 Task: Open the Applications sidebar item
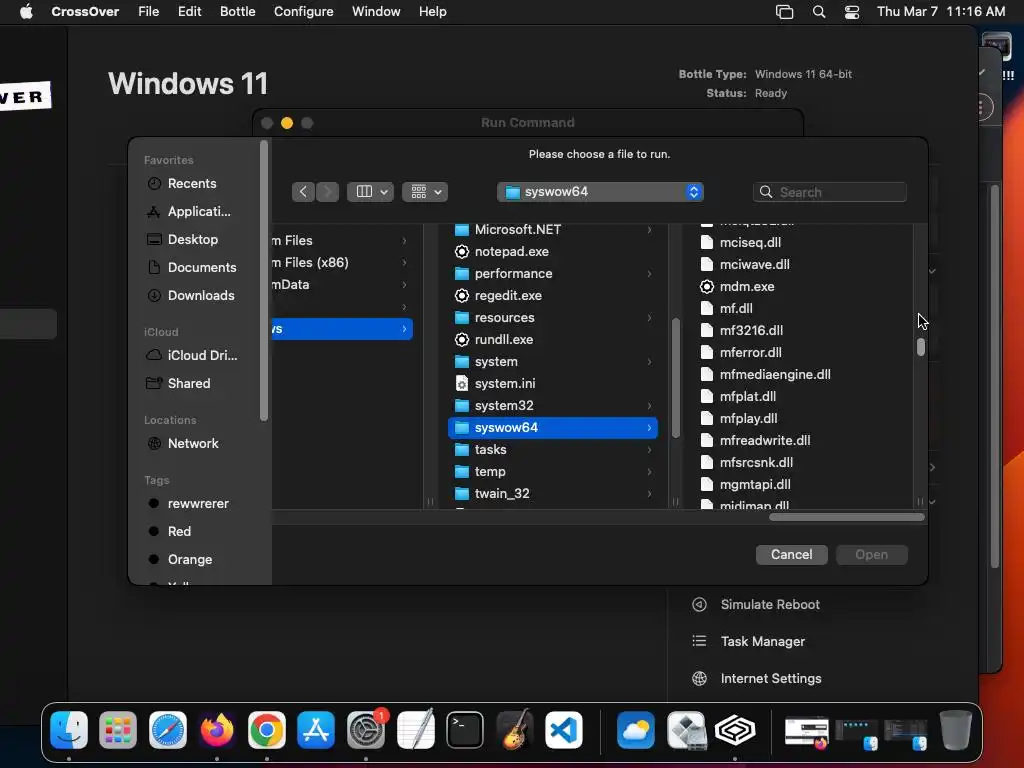click(199, 212)
